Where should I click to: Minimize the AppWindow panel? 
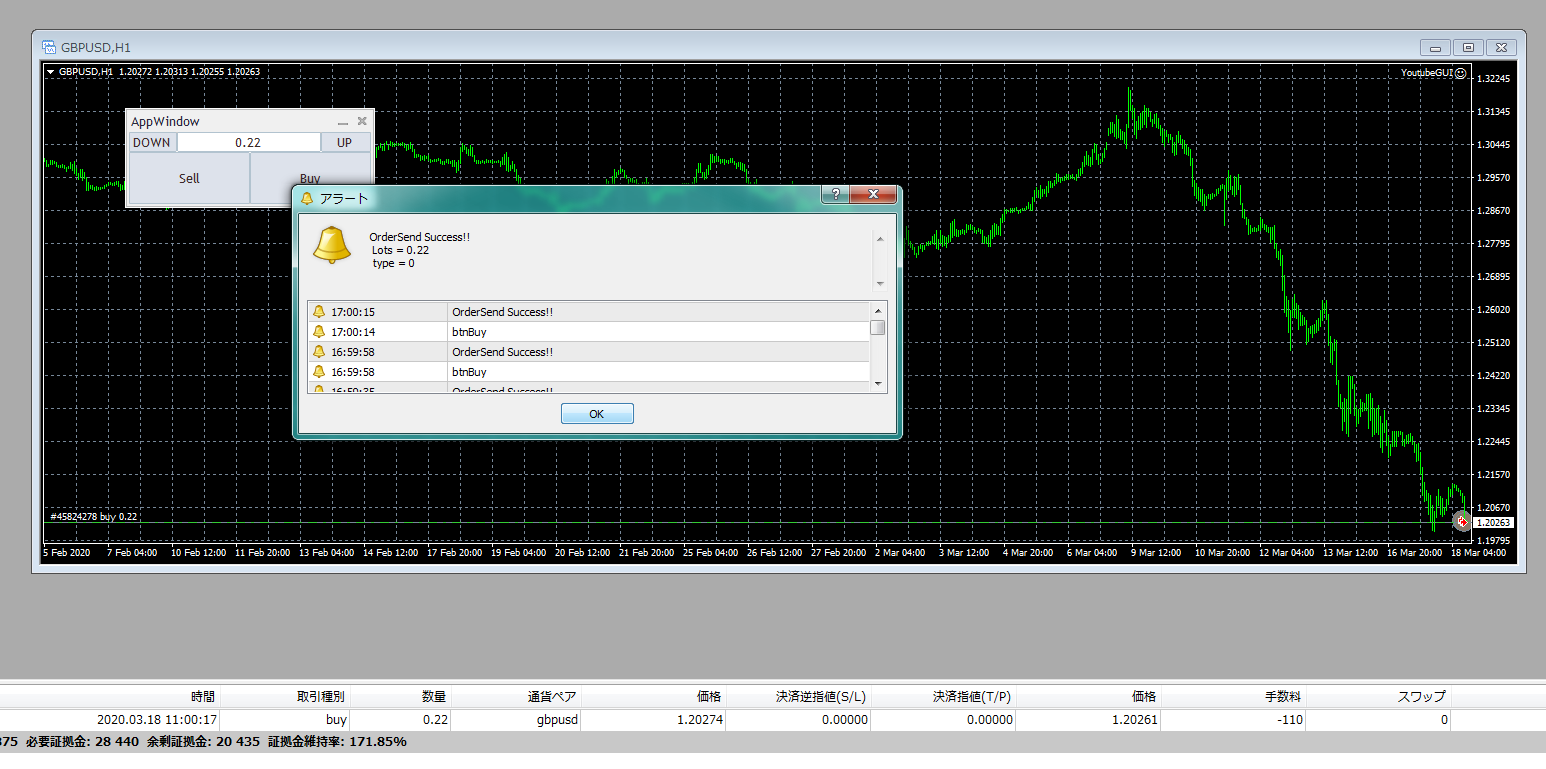coord(343,122)
